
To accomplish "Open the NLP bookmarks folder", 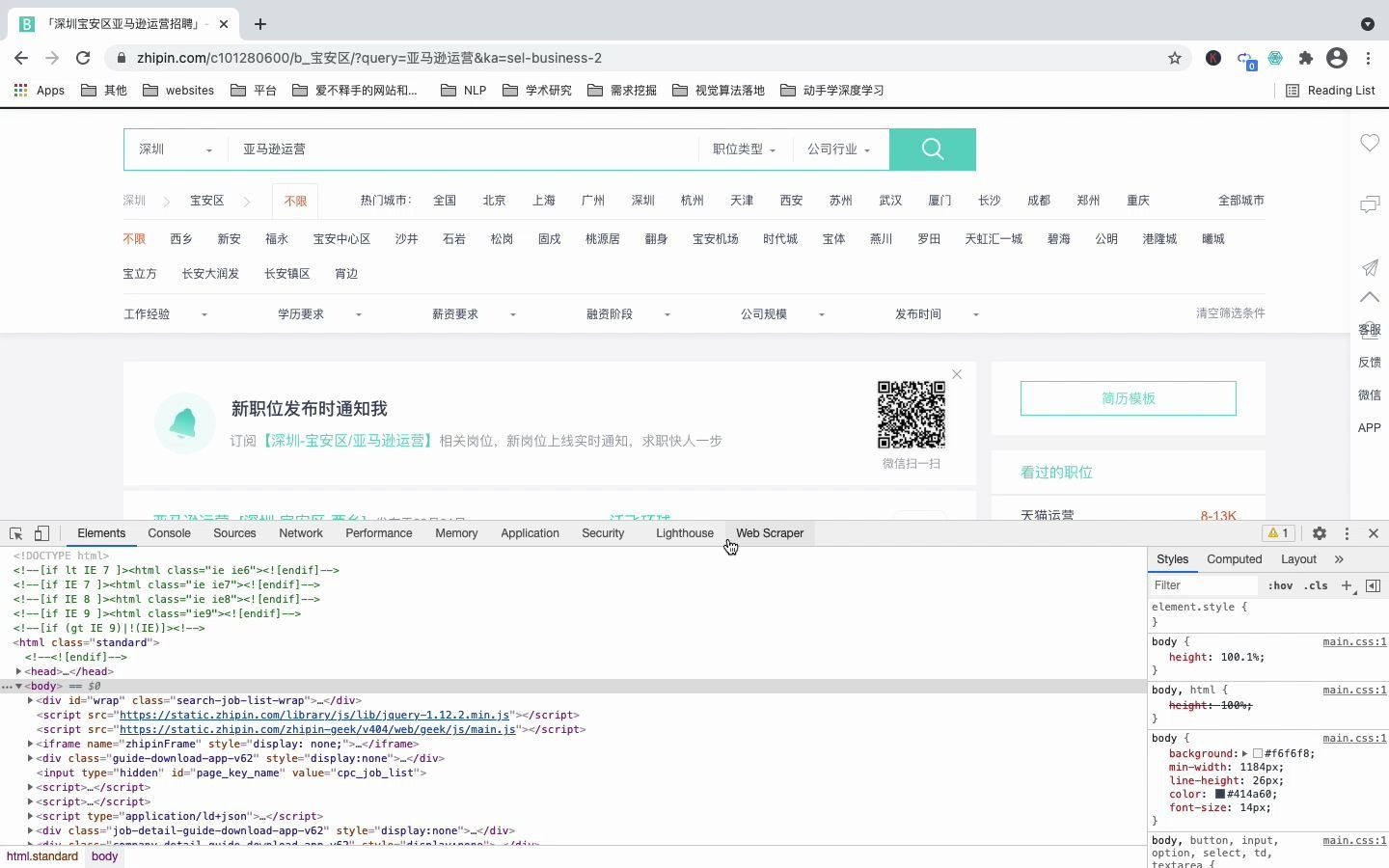I will click(463, 91).
